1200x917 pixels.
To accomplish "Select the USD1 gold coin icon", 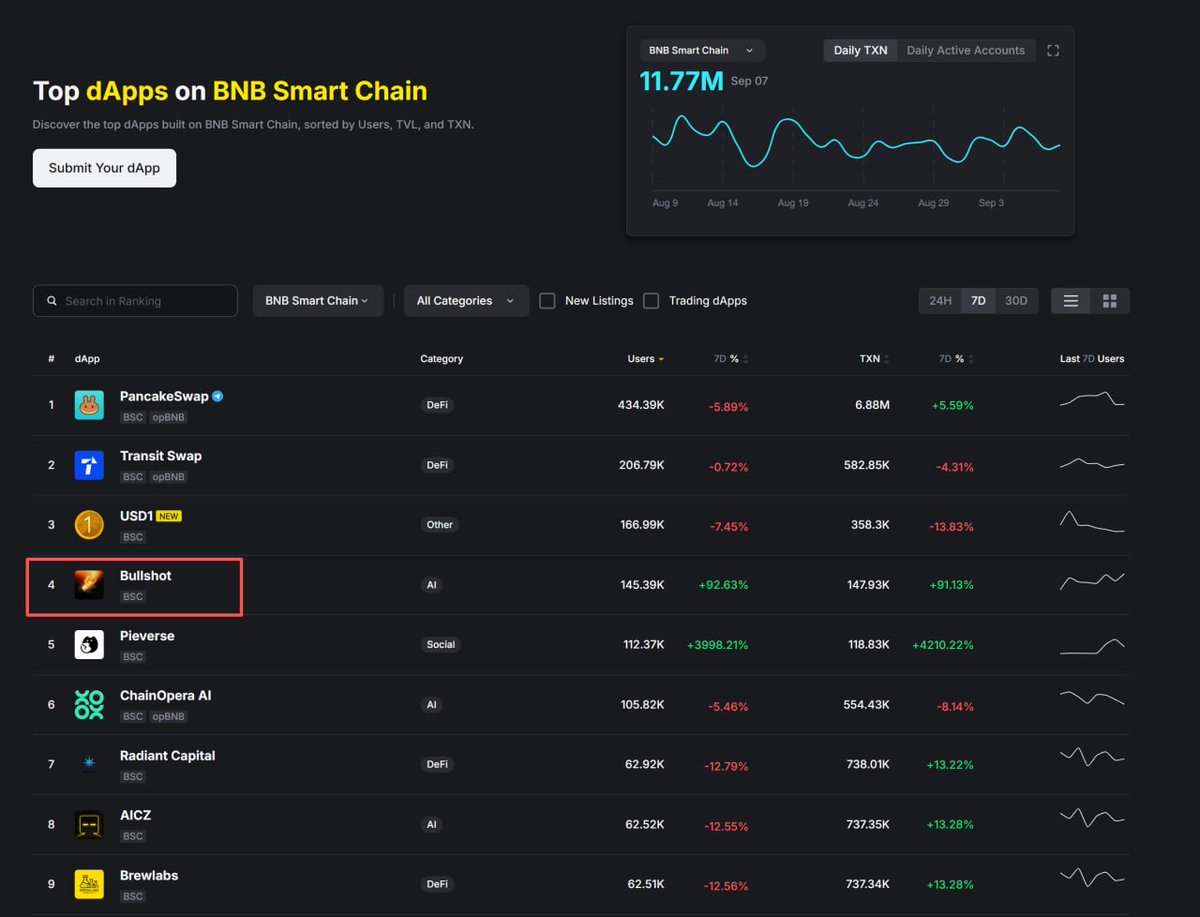I will 89,525.
